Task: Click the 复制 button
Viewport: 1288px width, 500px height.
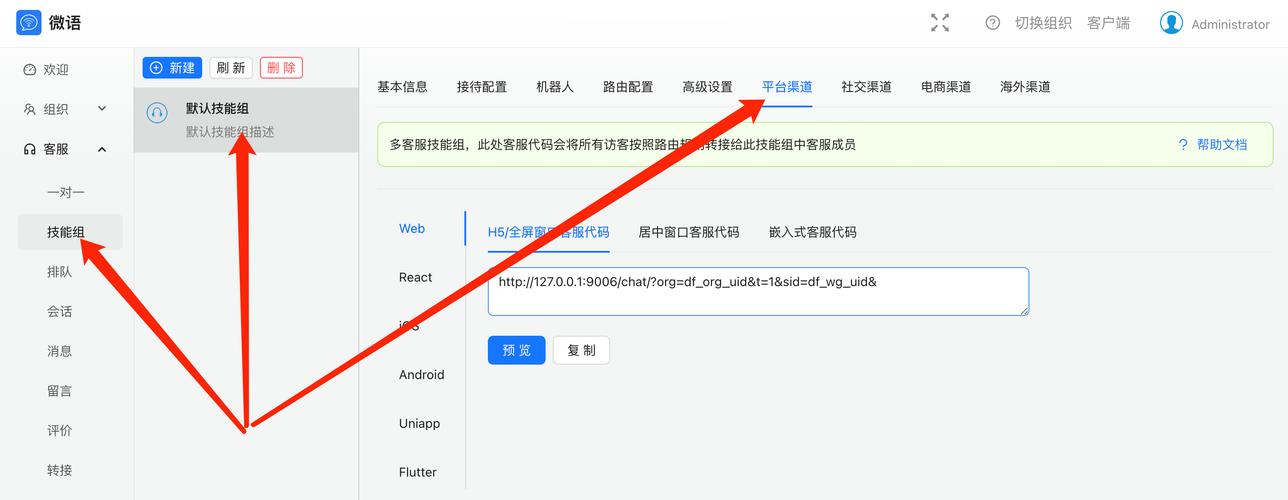Action: [581, 350]
